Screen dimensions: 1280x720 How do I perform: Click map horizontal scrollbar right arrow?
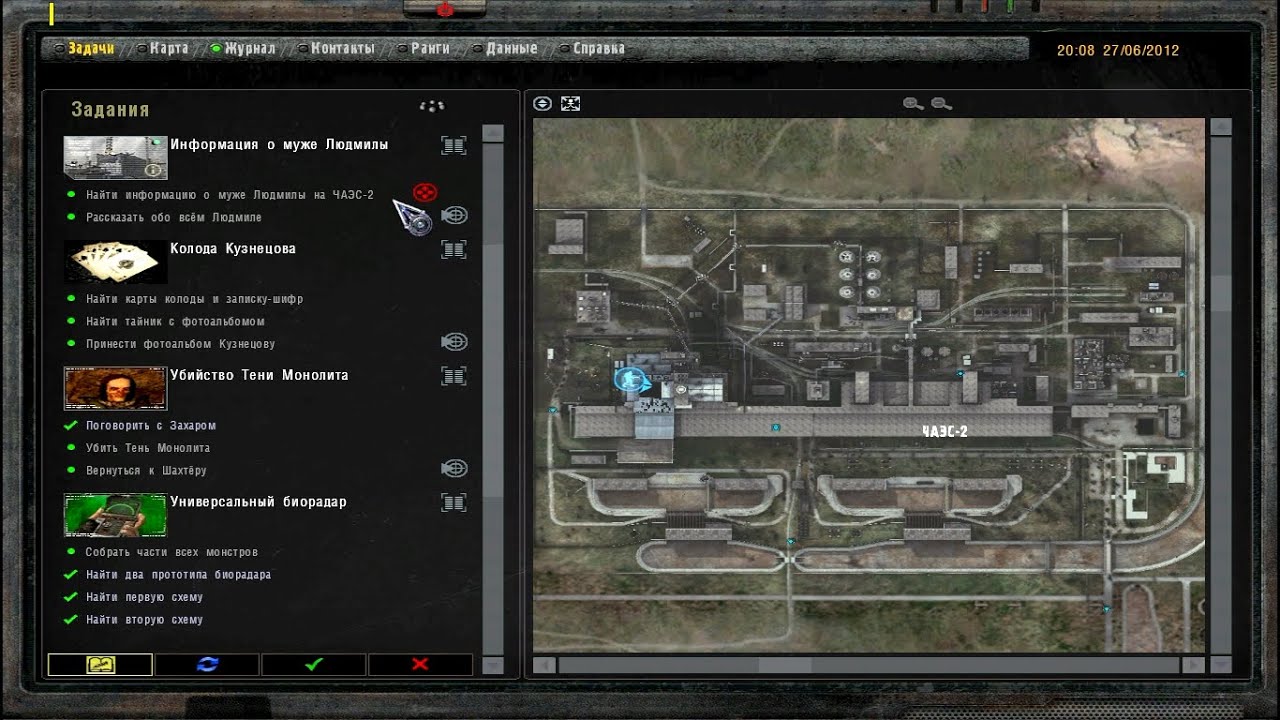(1192, 664)
